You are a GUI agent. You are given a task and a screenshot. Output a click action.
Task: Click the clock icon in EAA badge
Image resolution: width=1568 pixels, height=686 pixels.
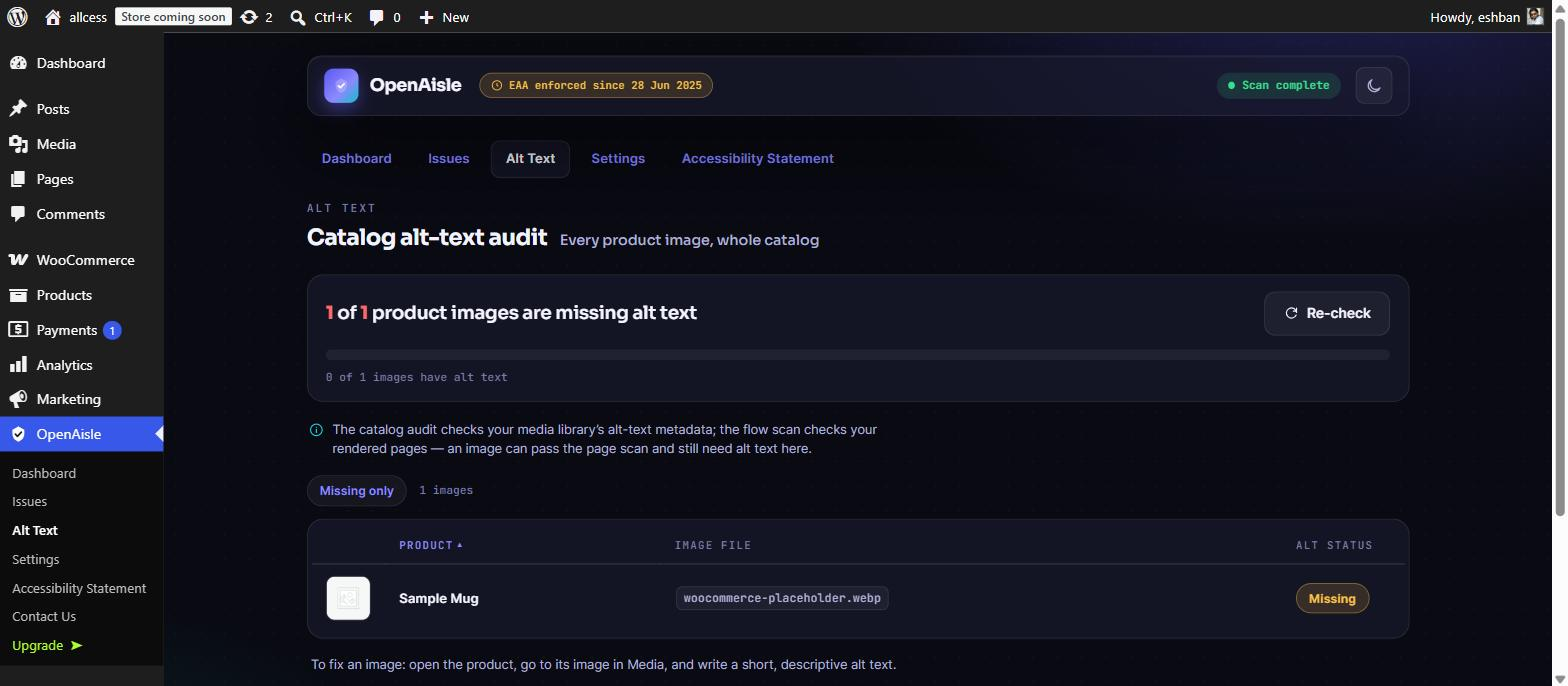click(x=497, y=86)
